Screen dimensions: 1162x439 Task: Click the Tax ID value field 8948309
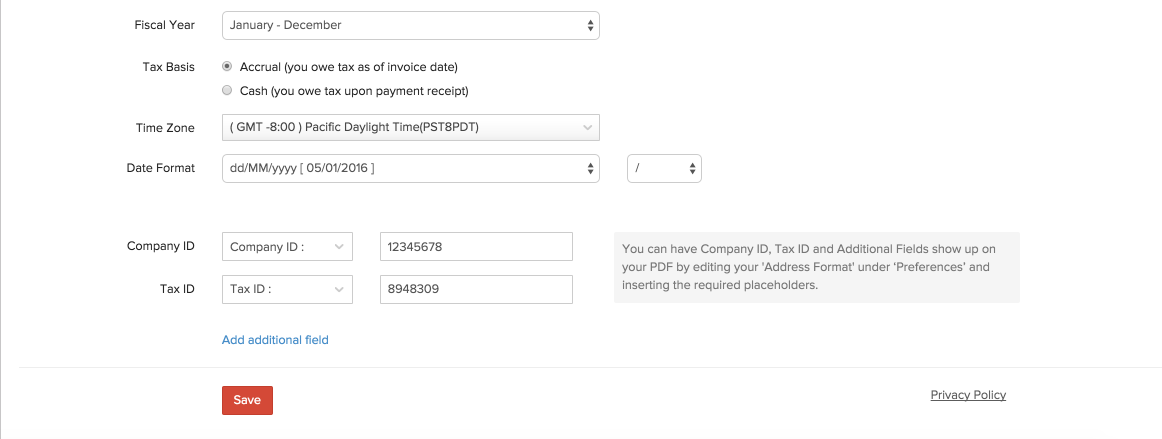tap(476, 290)
